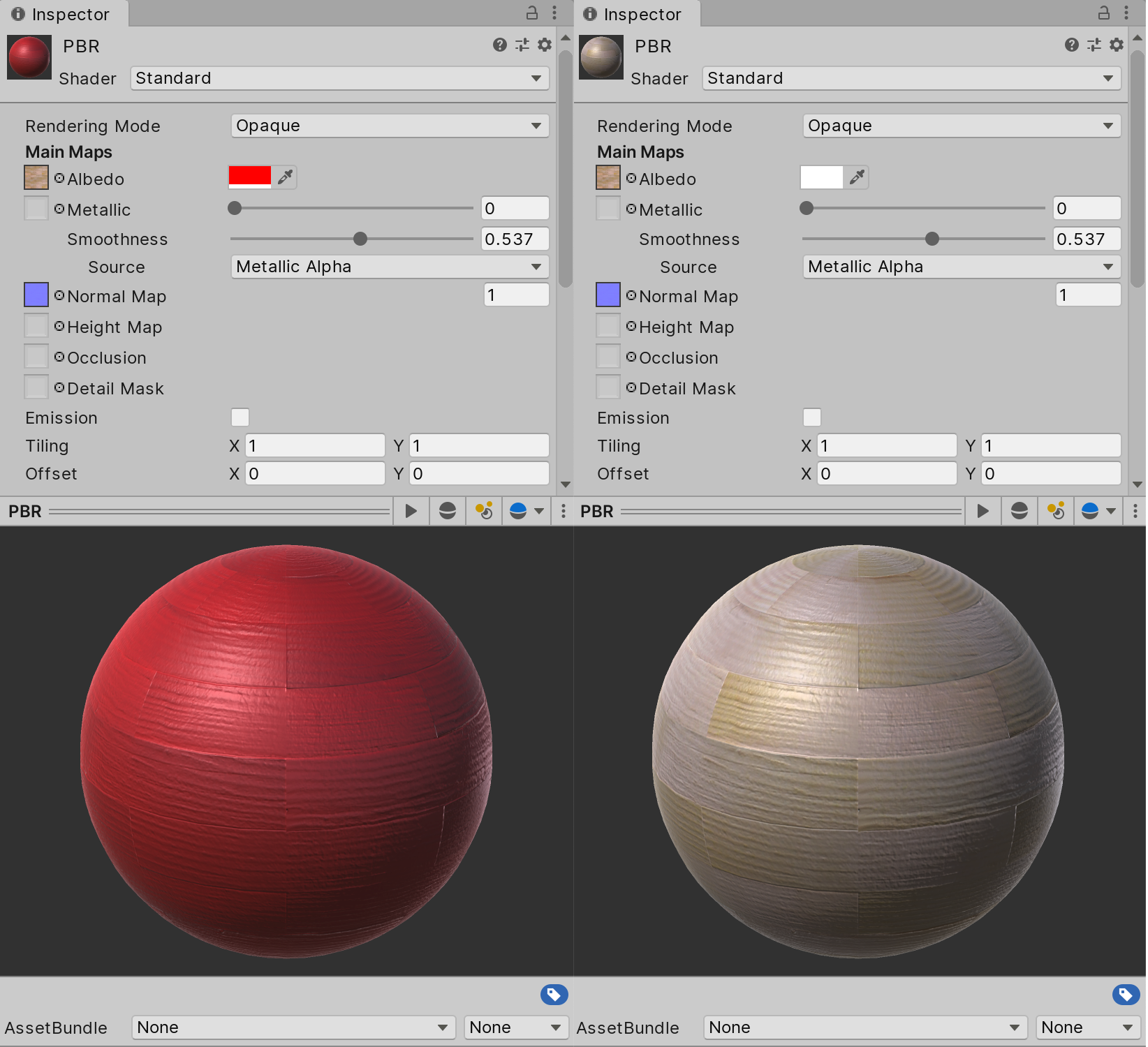Open the Rendering Mode dropdown on the right

961,126
